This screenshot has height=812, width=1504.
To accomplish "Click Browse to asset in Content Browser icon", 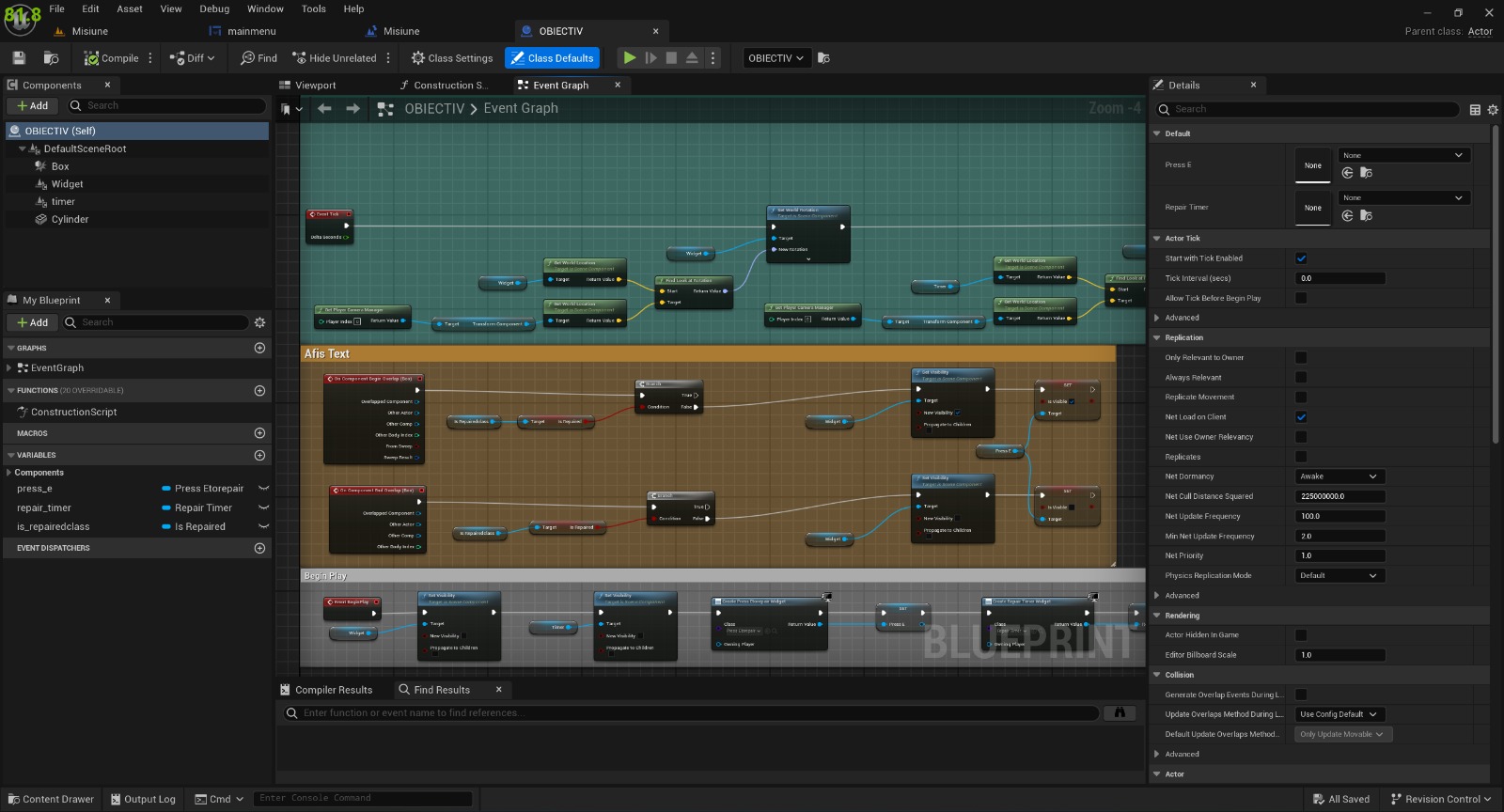I will coord(52,58).
